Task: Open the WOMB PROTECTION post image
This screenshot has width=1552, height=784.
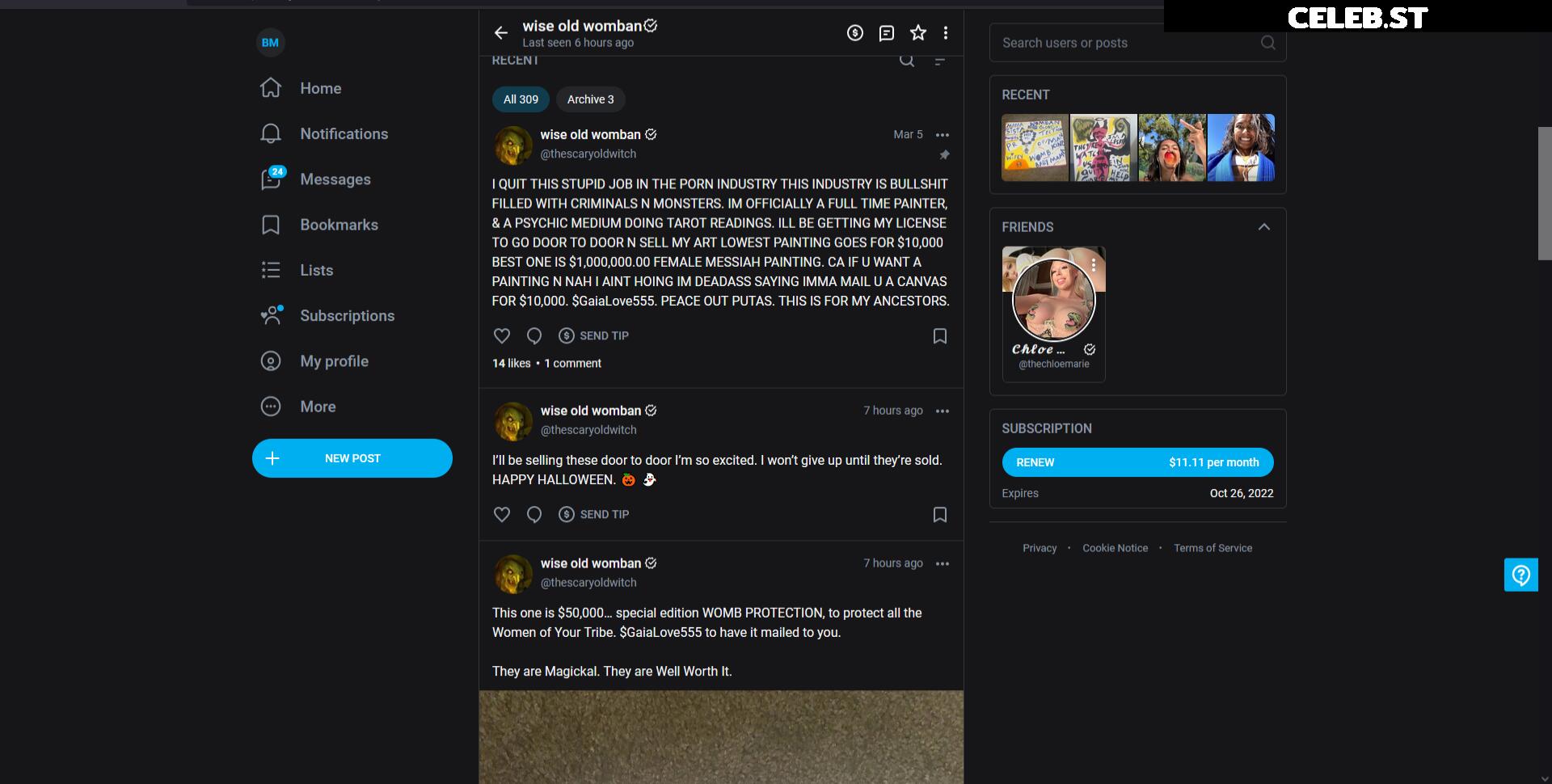Action: (x=721, y=736)
